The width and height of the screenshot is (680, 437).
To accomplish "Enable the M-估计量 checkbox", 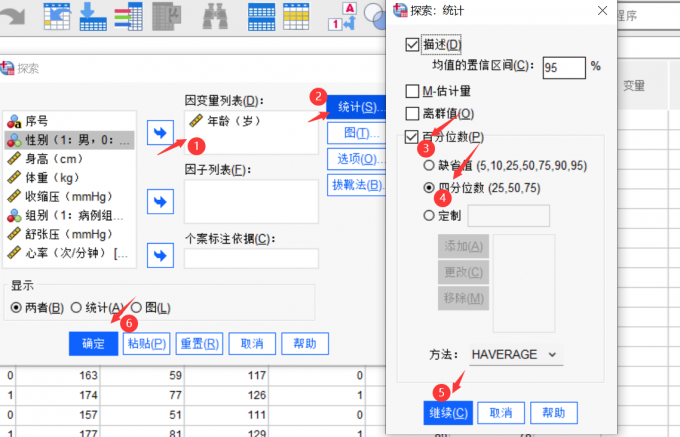I will coord(412,91).
